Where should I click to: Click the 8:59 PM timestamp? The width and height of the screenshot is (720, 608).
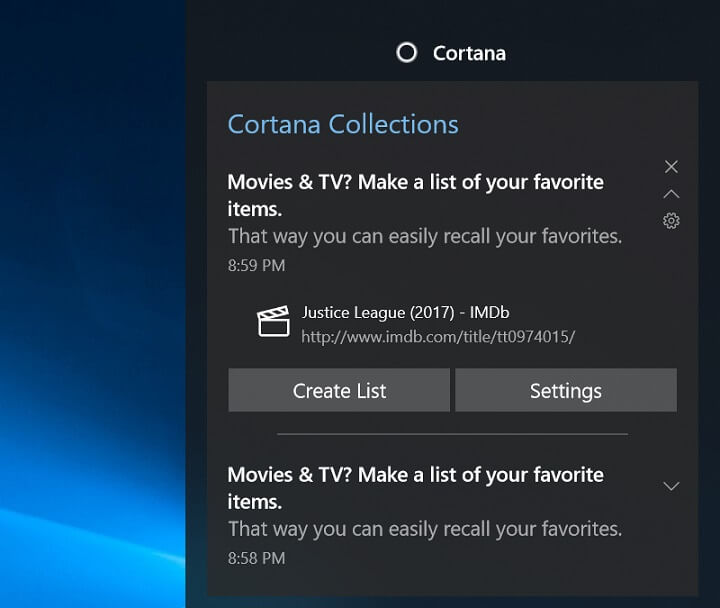coord(256,265)
